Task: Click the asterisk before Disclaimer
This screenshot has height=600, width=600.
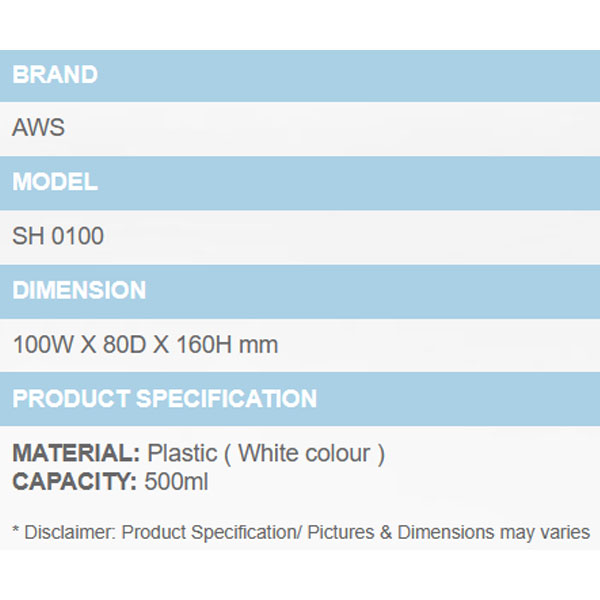Action: pyautogui.click(x=16, y=531)
